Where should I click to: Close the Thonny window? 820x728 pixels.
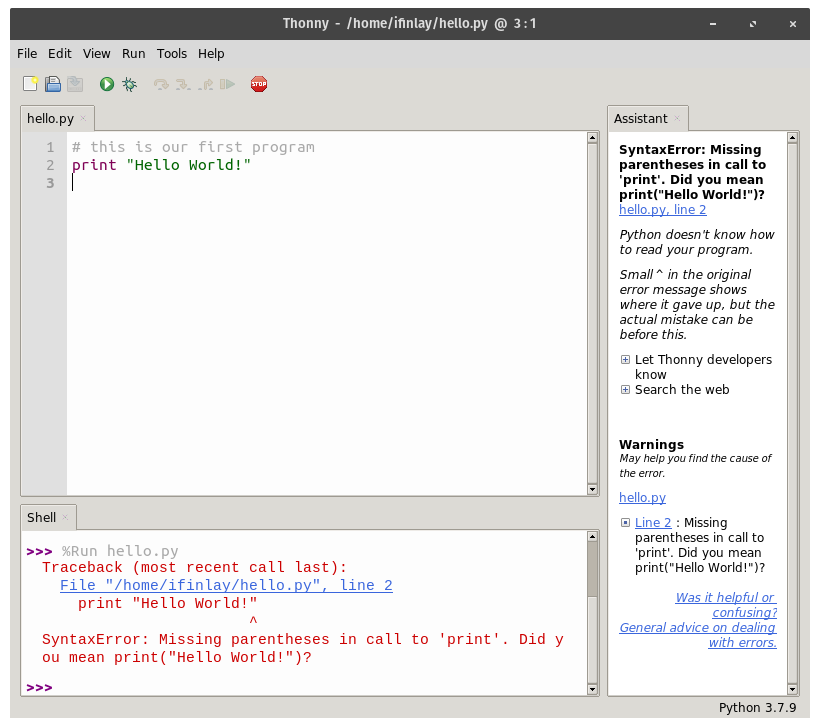click(793, 24)
